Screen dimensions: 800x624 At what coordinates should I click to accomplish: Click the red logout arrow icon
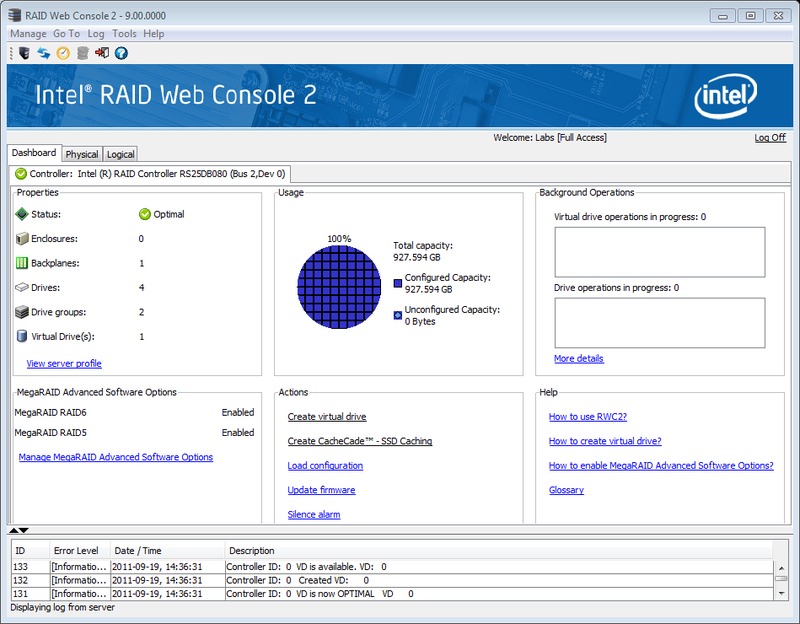pos(102,53)
